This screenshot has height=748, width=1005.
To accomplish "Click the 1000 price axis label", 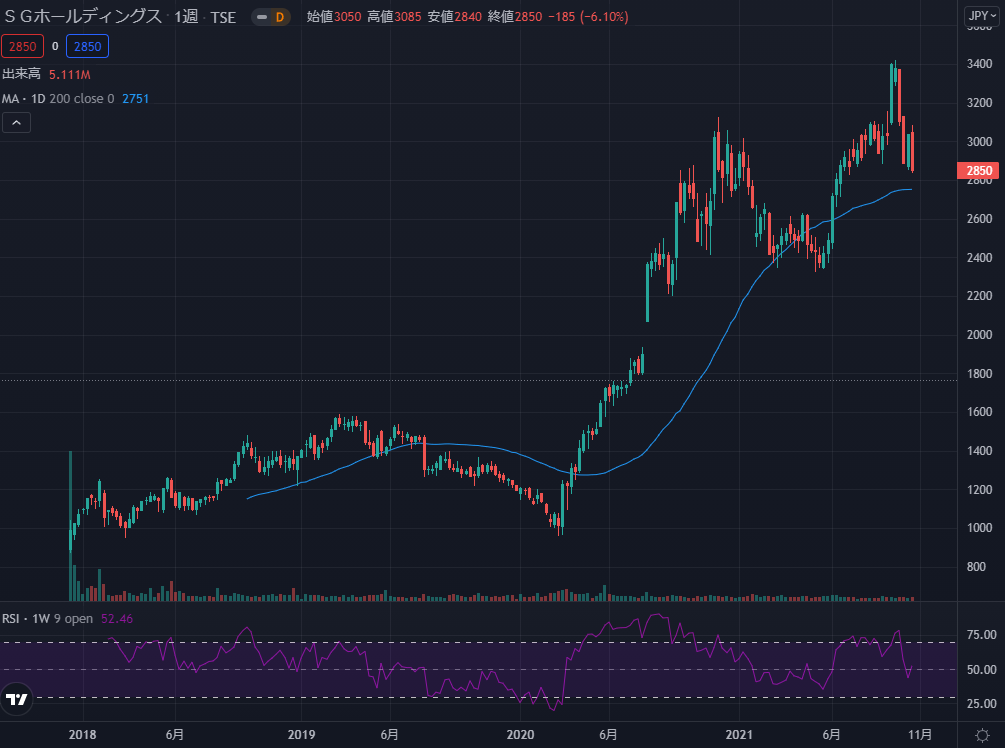I will coord(979,528).
